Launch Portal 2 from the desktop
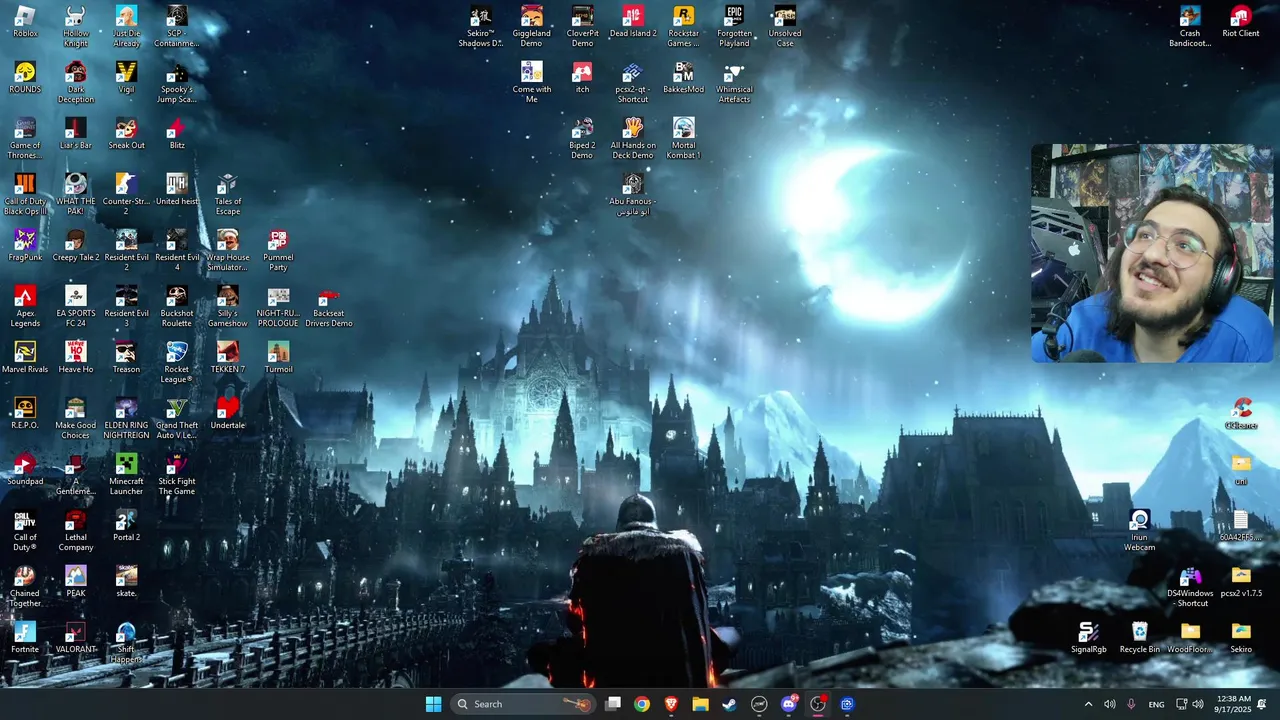Viewport: 1280px width, 720px height. pos(126,526)
